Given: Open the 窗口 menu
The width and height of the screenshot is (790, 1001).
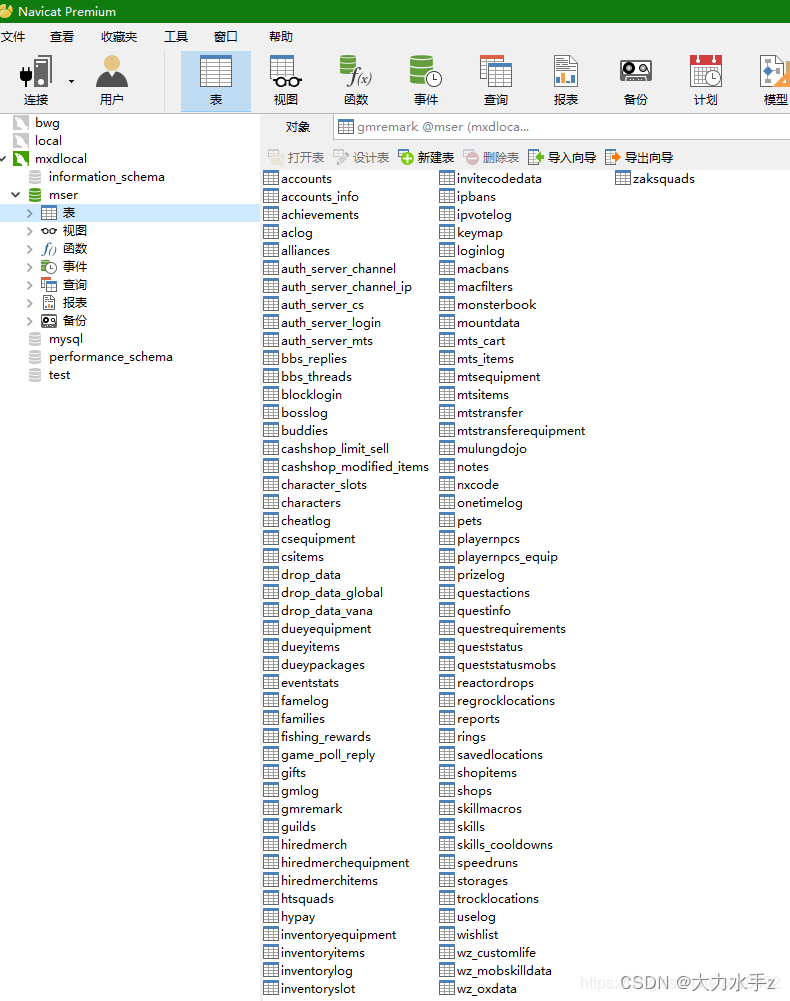Looking at the screenshot, I should tap(225, 36).
